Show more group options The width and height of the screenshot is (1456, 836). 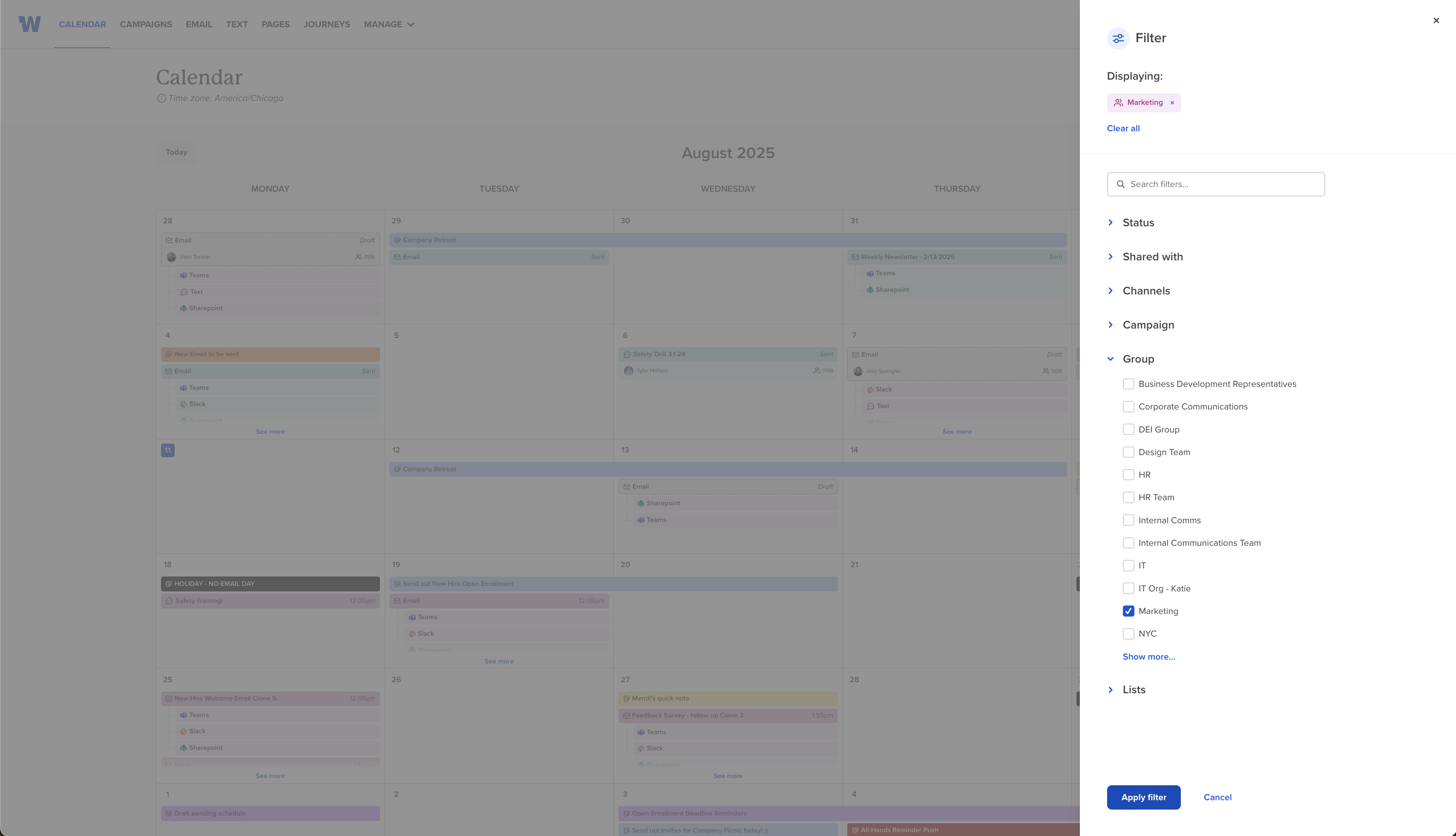(1148, 657)
